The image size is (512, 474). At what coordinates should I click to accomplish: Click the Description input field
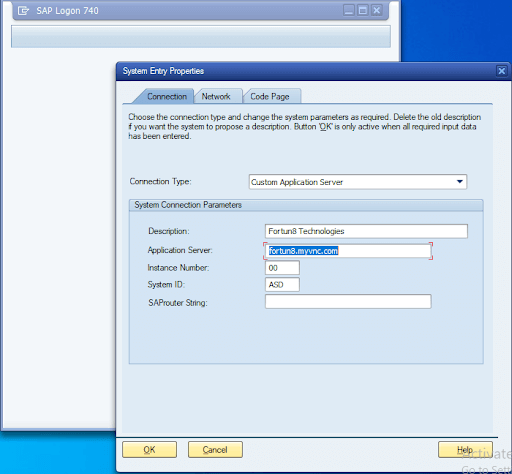pos(366,231)
